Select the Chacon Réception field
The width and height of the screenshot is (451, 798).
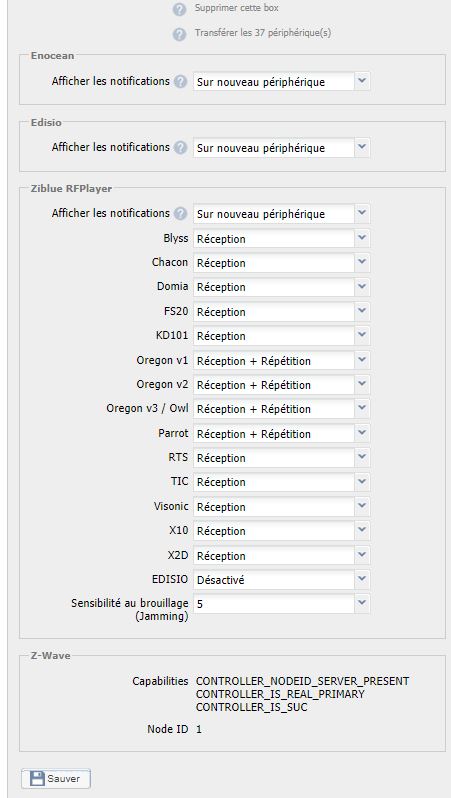[281, 263]
